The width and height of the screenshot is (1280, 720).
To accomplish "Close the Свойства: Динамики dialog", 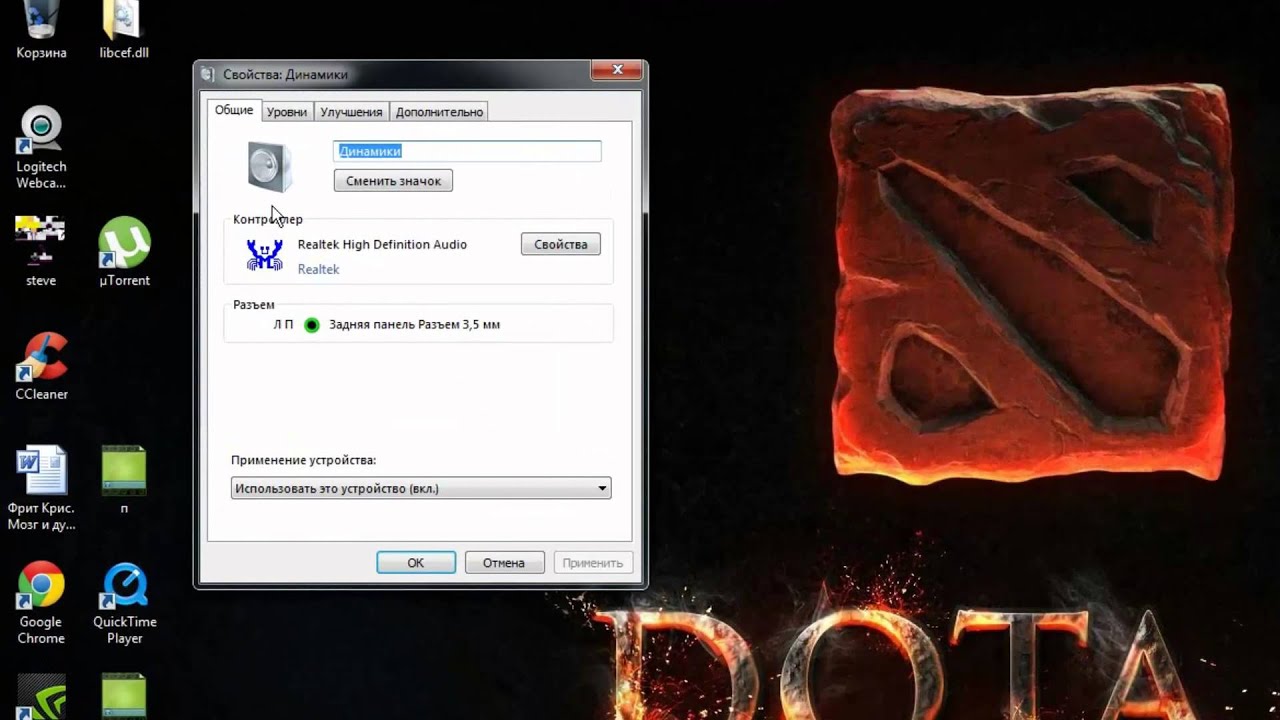I will coord(616,70).
